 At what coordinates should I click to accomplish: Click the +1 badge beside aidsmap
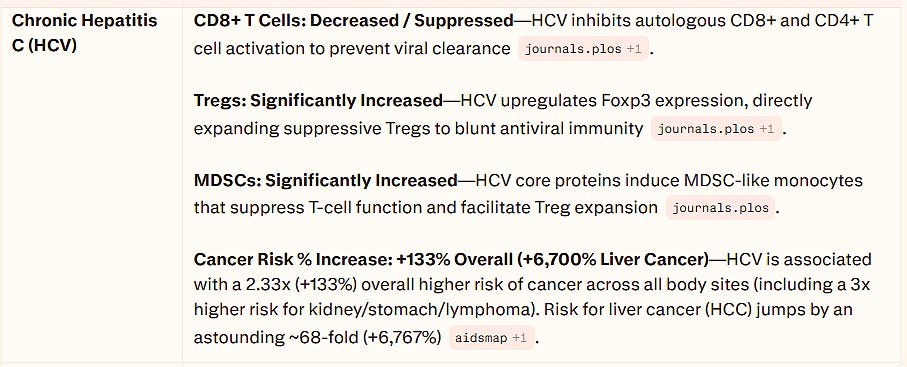(519, 338)
